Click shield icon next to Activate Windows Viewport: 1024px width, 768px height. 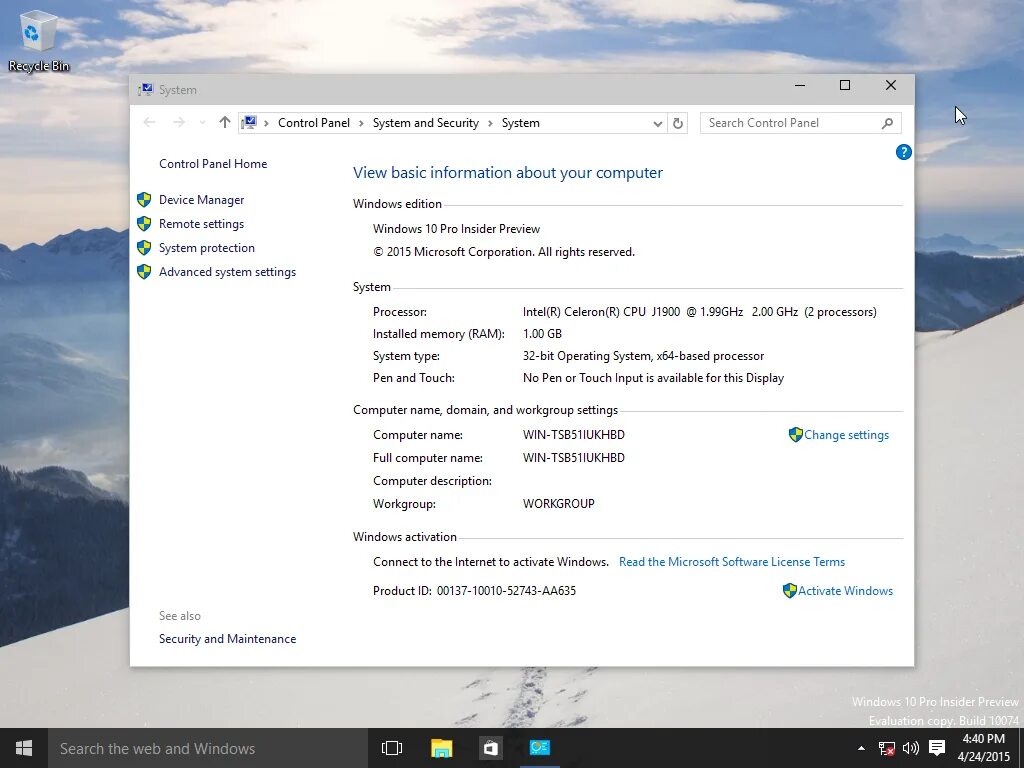point(790,591)
